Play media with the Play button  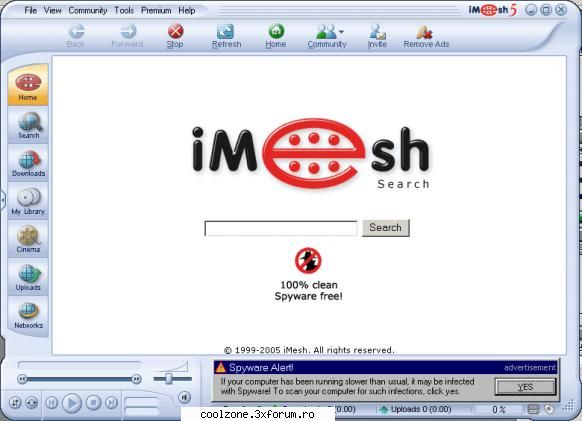tap(72, 403)
